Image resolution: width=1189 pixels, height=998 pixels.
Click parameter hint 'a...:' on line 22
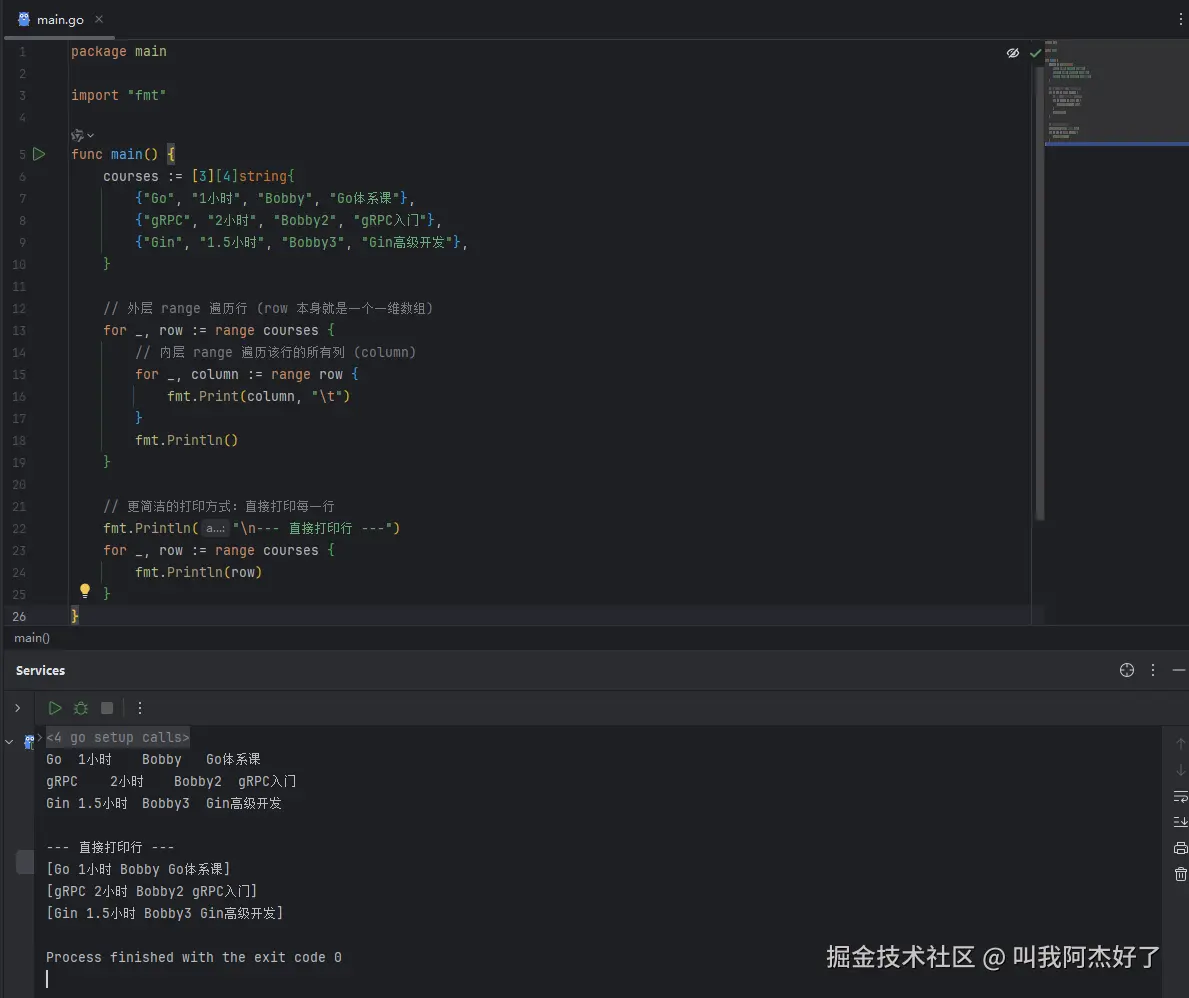pos(215,528)
